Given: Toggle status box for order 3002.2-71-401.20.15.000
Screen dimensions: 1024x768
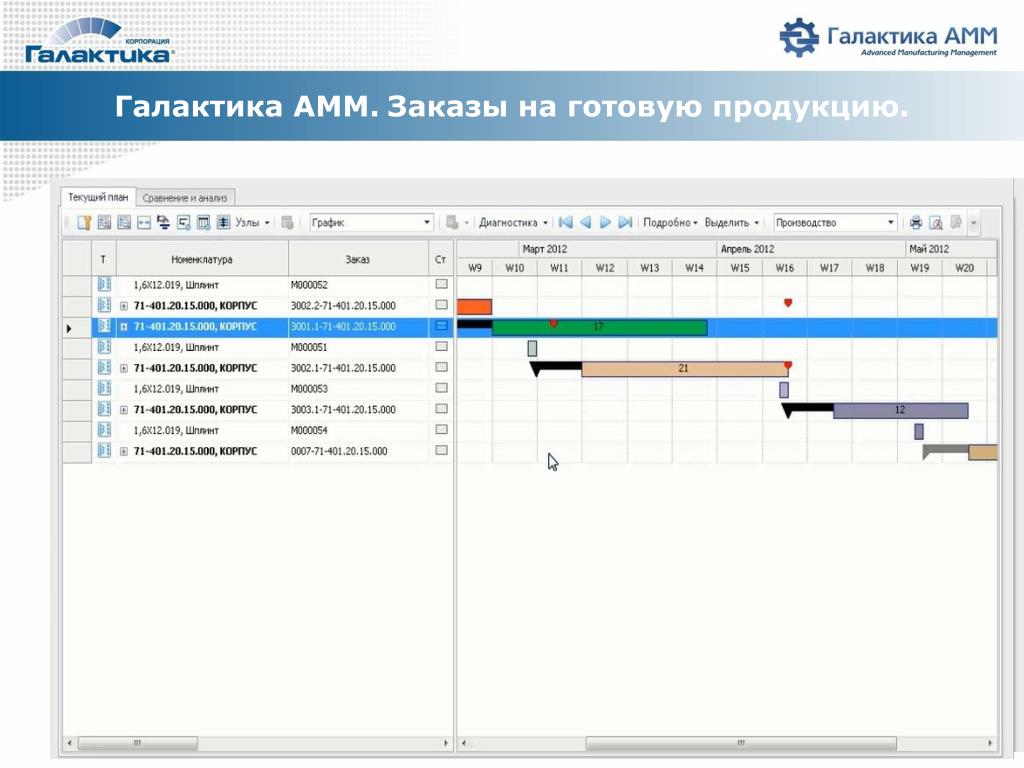Looking at the screenshot, I should 441,305.
